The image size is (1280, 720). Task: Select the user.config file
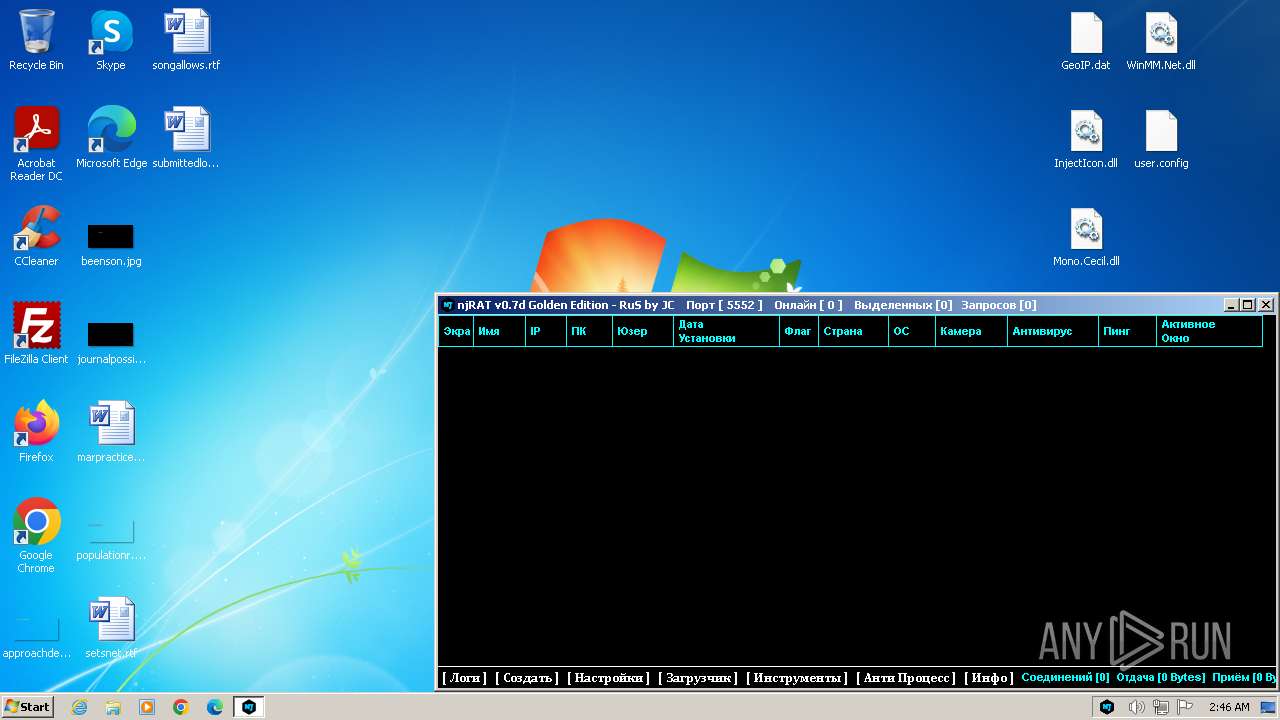[1161, 138]
